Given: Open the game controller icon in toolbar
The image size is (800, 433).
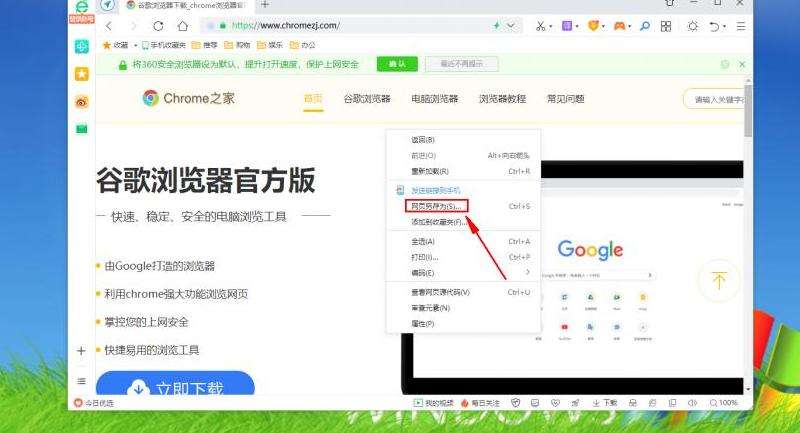Looking at the screenshot, I should tap(620, 25).
